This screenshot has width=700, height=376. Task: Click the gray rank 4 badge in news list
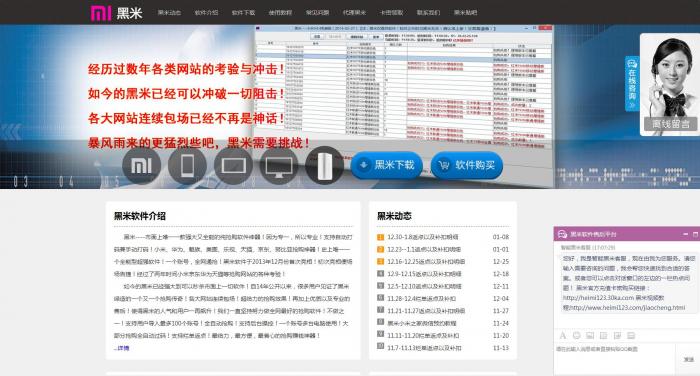click(380, 273)
